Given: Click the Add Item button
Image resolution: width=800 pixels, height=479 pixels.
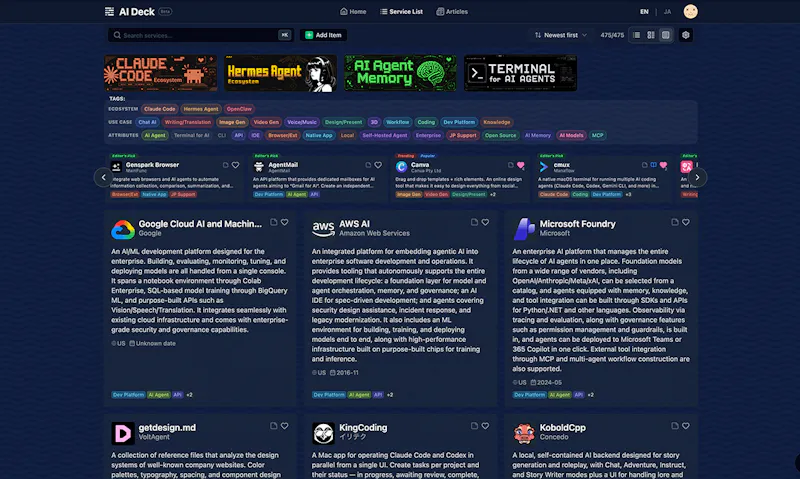Looking at the screenshot, I should (x=323, y=35).
